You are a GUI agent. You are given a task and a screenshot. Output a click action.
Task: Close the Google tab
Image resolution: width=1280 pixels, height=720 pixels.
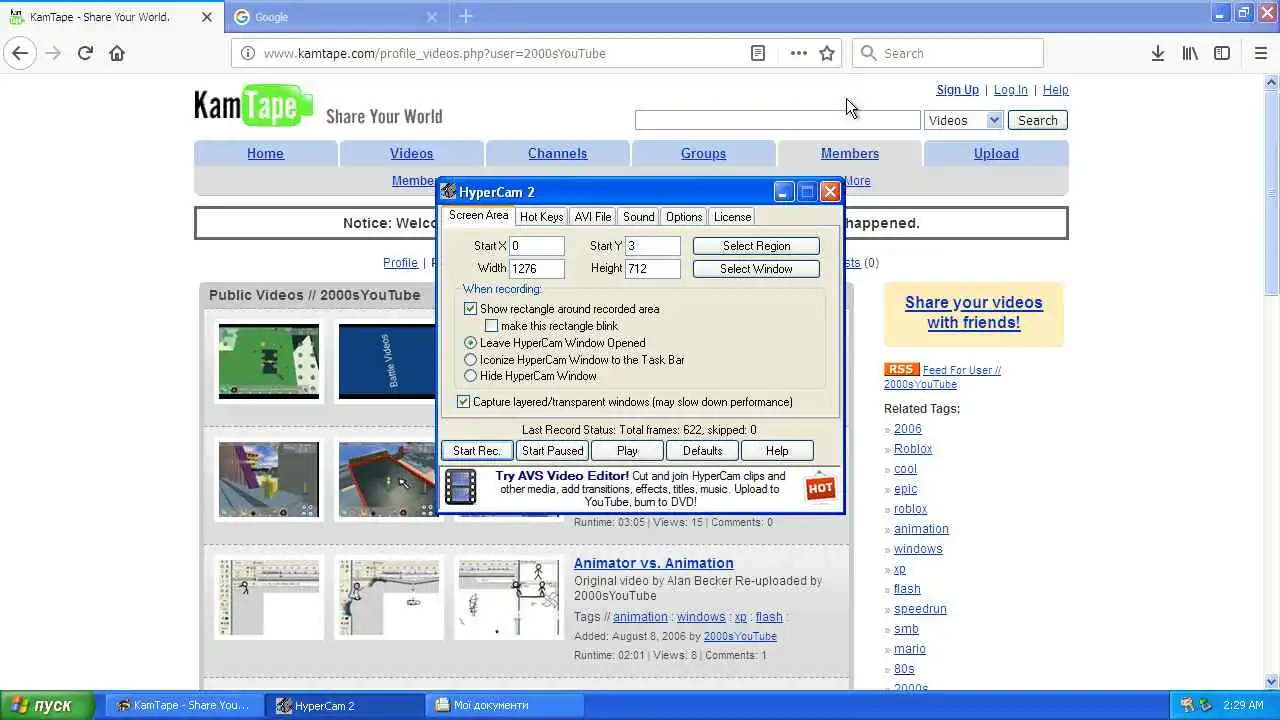point(432,16)
